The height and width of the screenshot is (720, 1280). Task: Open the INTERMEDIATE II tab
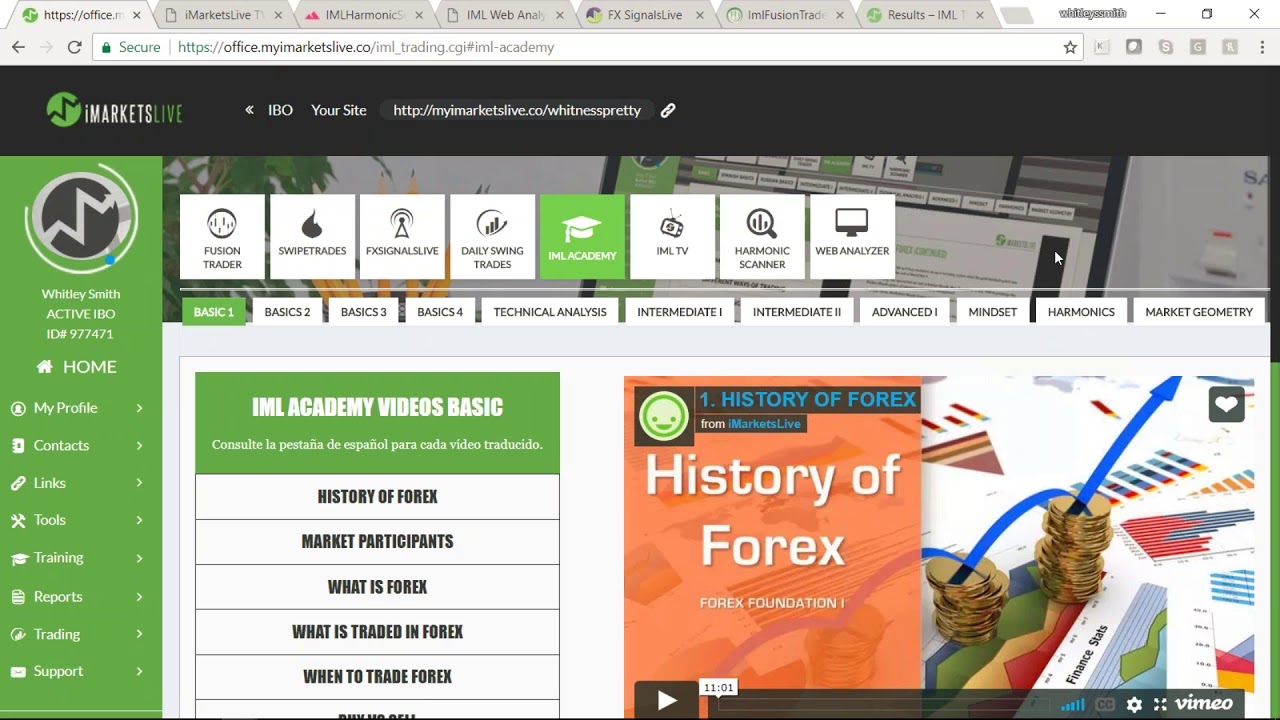[796, 312]
